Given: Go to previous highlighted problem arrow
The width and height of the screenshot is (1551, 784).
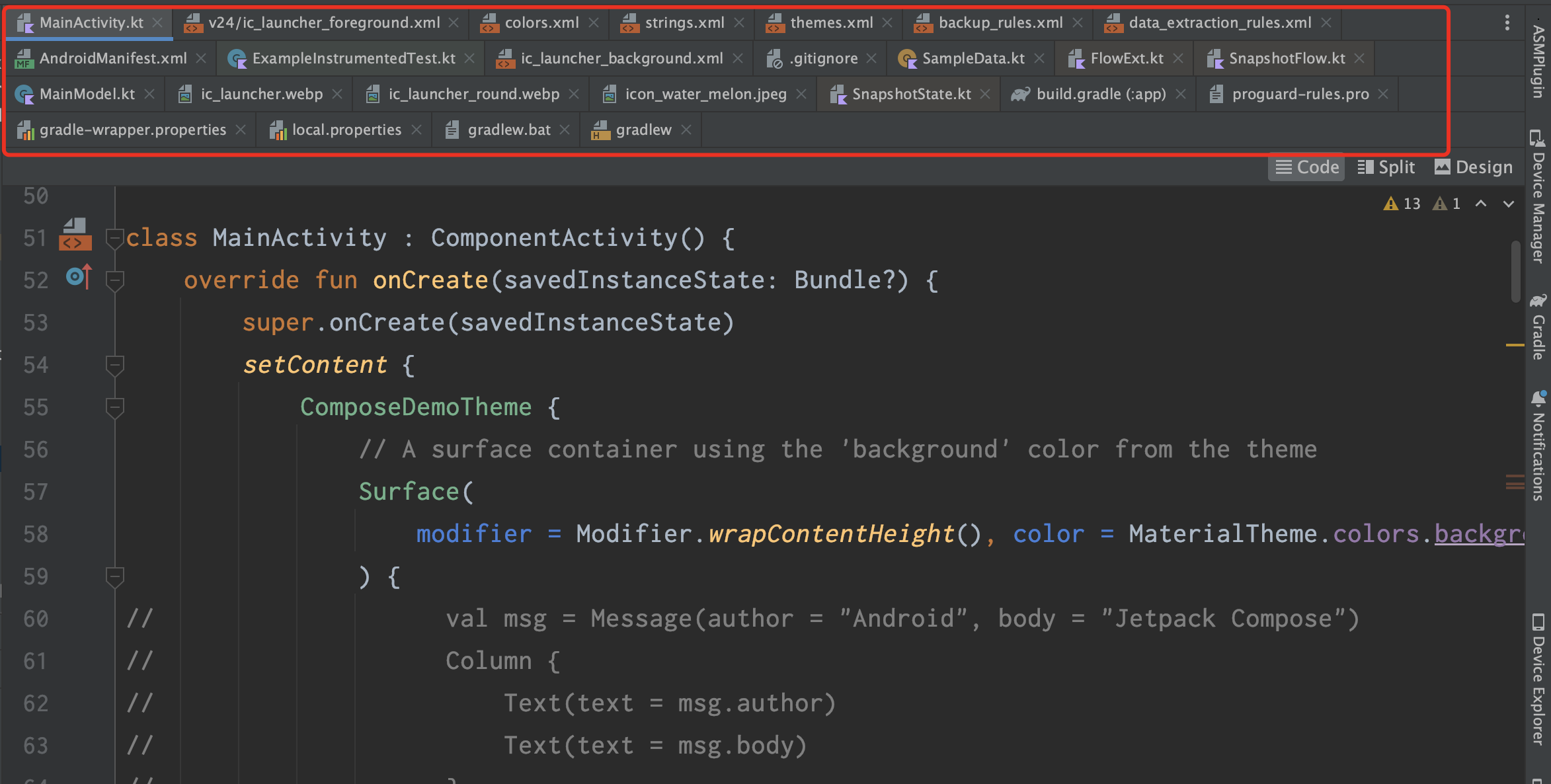Looking at the screenshot, I should [x=1481, y=204].
